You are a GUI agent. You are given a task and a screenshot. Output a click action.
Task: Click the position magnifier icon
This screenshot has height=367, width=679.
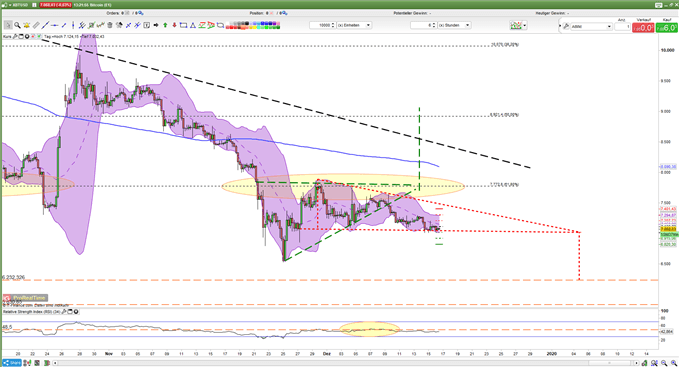(284, 13)
